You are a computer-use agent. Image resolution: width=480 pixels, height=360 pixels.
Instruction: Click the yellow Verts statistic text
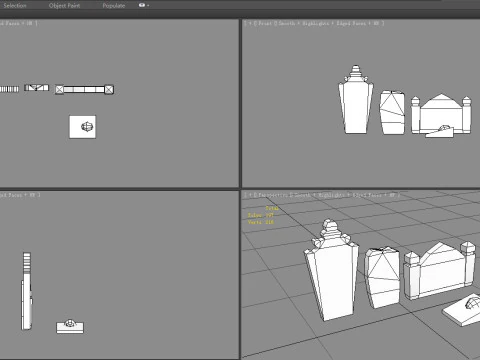click(261, 222)
